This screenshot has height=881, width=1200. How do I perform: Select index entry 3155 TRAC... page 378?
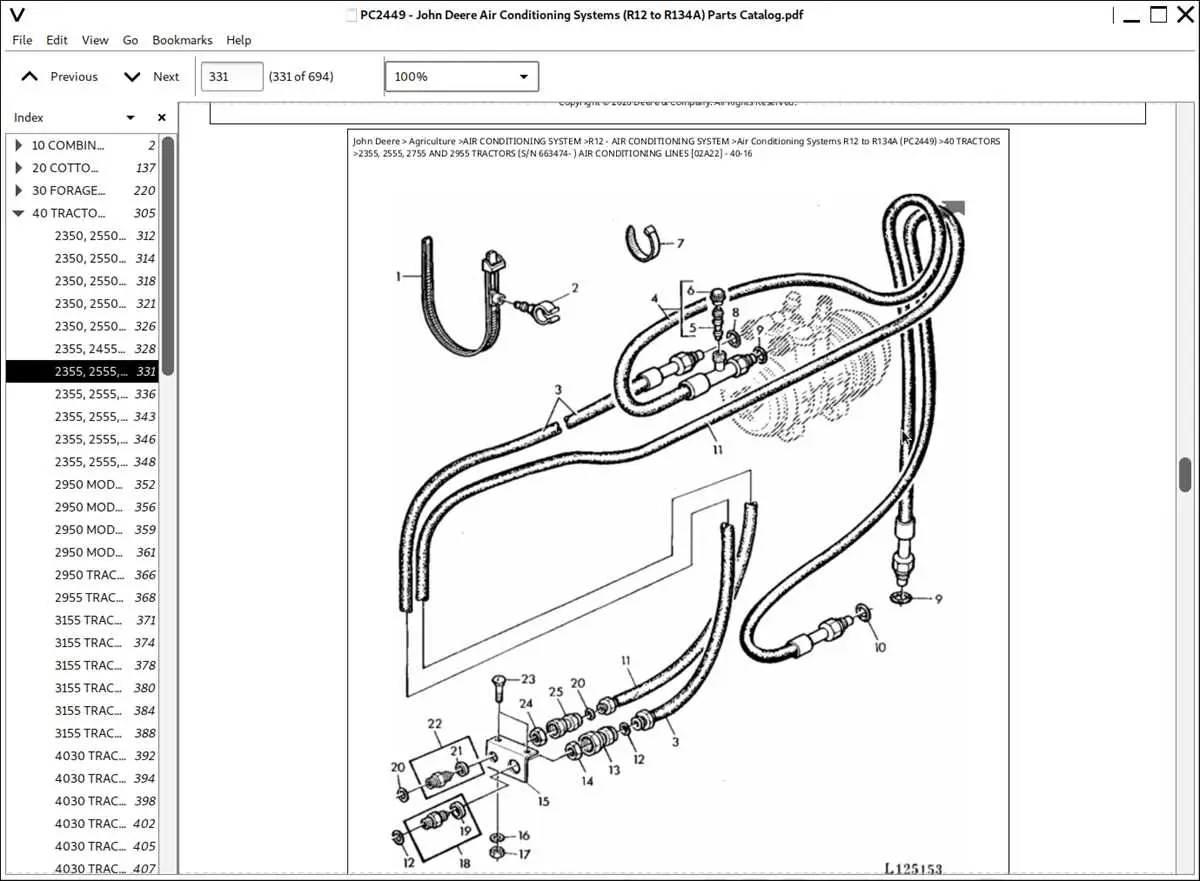click(82, 665)
